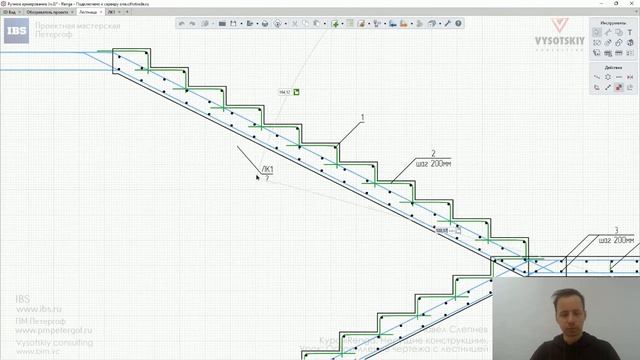Close the Лестница tab
Image resolution: width=640 pixels, height=360 pixels.
click(101, 12)
